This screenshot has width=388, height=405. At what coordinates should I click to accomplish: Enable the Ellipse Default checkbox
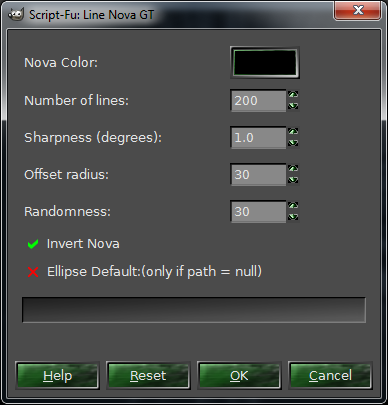[x=33, y=272]
